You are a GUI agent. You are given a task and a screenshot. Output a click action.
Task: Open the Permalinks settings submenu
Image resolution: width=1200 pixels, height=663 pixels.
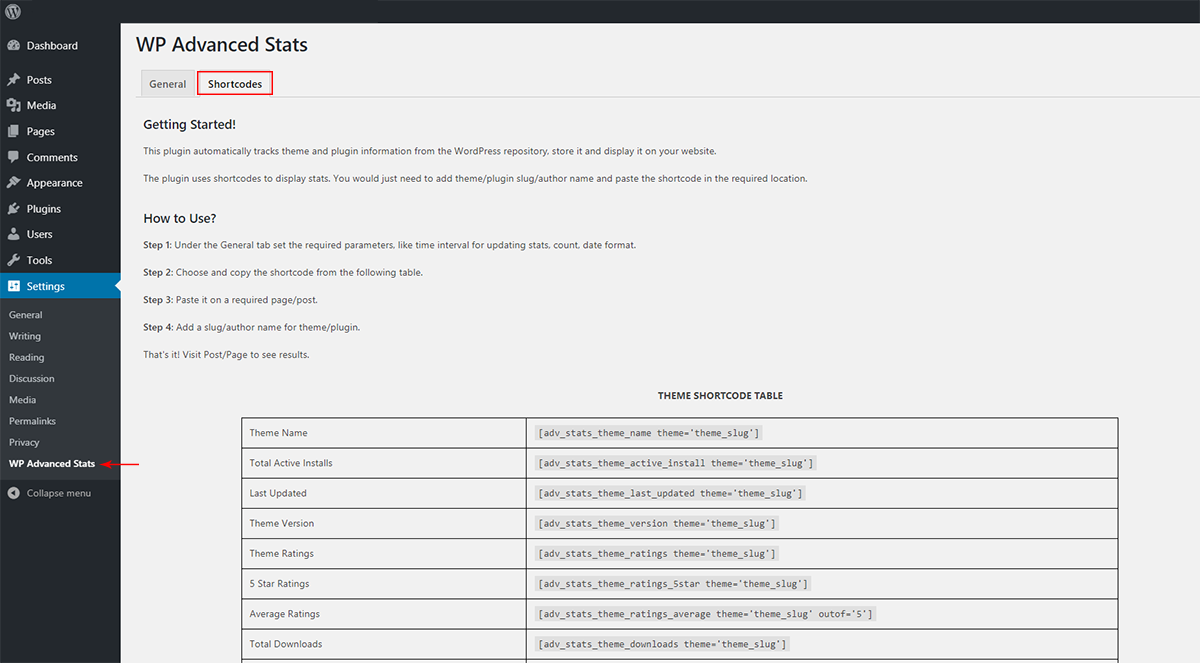[x=32, y=421]
